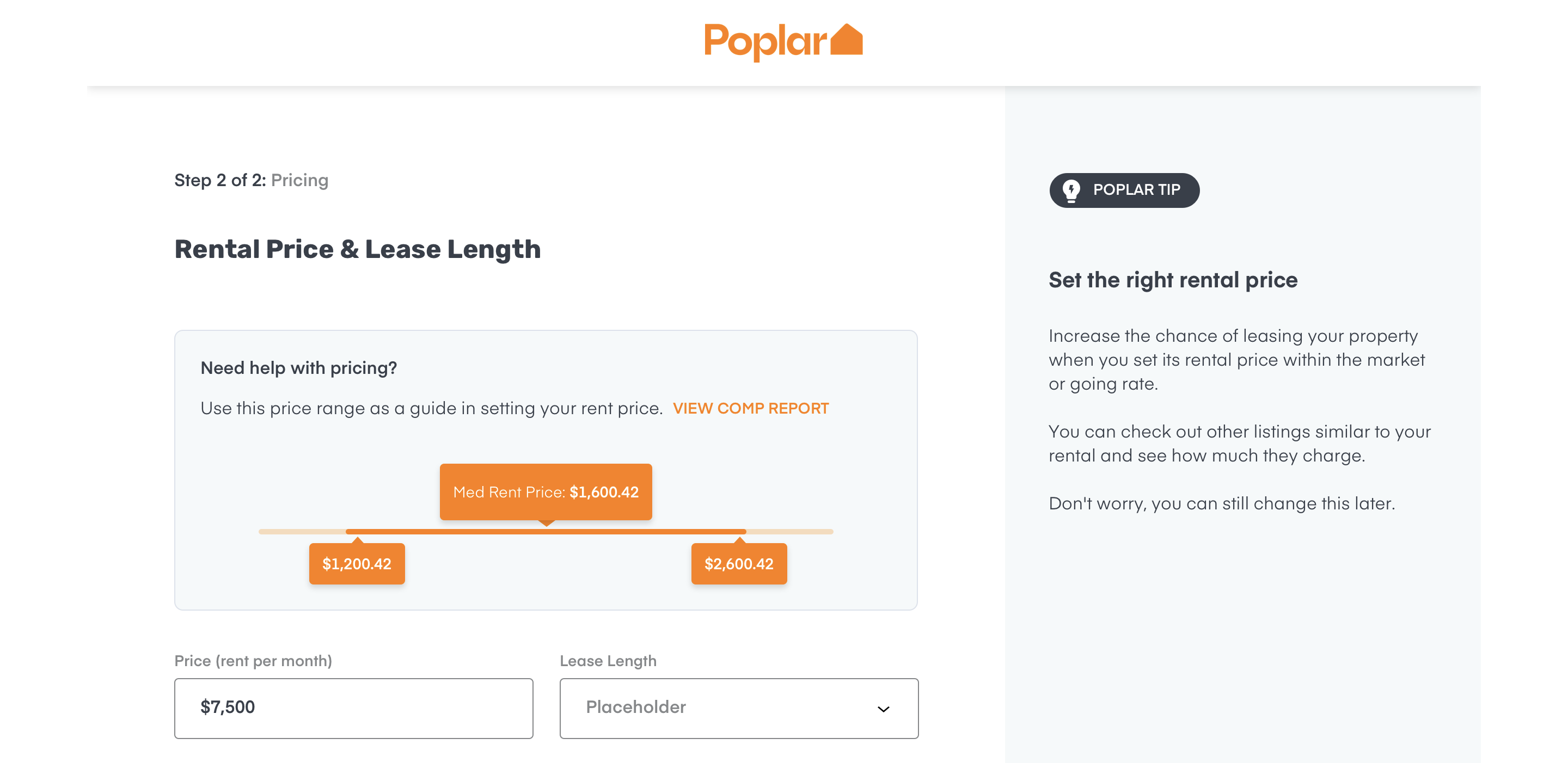Click the Price (rent per month) label

[x=253, y=661]
